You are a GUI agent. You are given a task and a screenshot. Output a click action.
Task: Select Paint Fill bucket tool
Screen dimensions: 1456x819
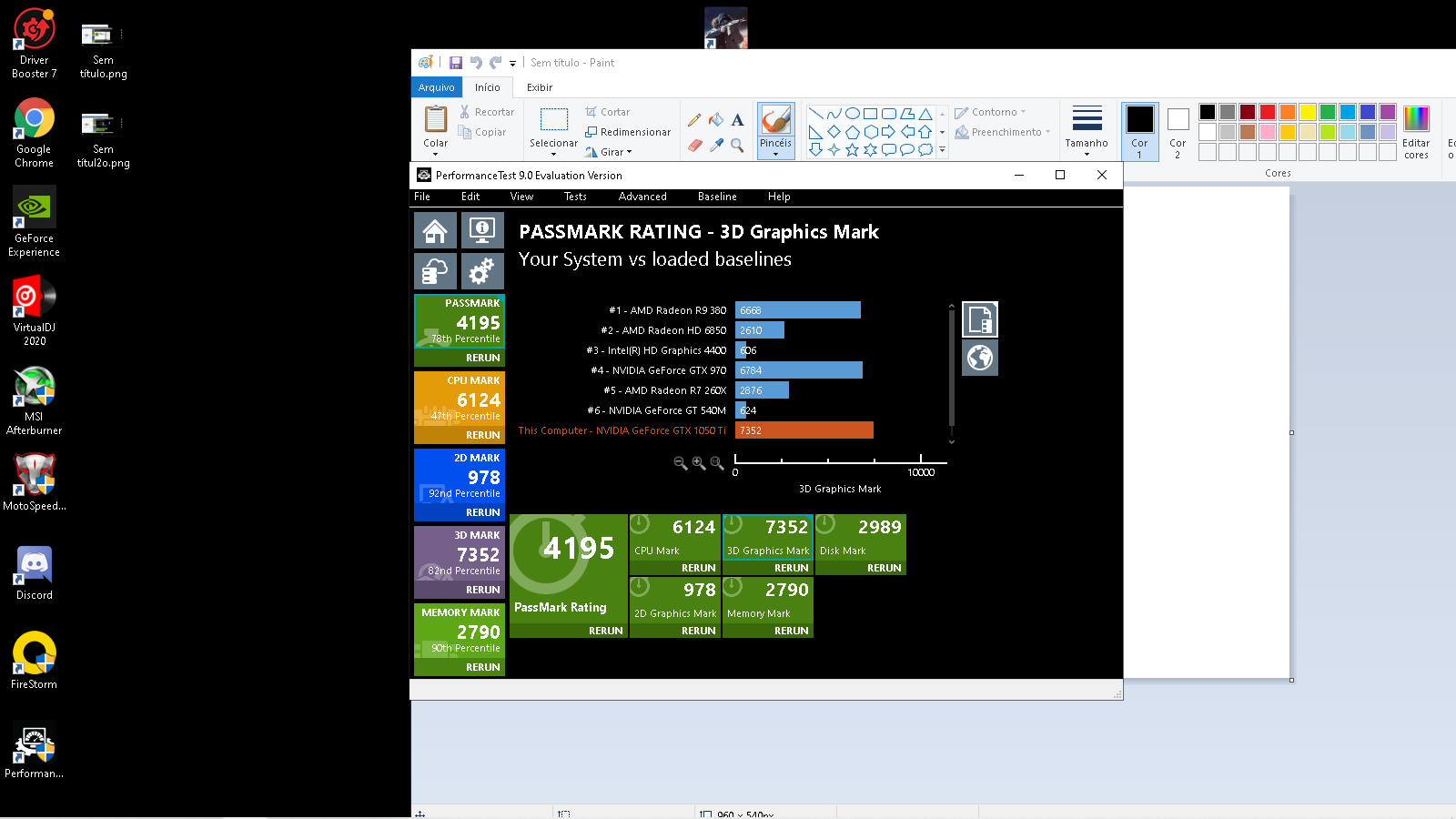[716, 120]
